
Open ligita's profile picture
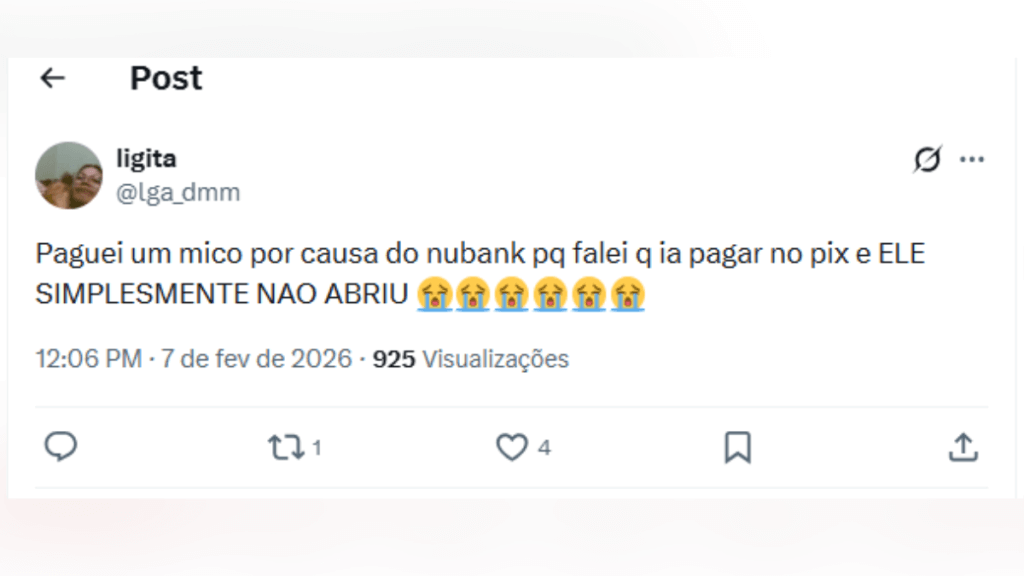[x=69, y=175]
